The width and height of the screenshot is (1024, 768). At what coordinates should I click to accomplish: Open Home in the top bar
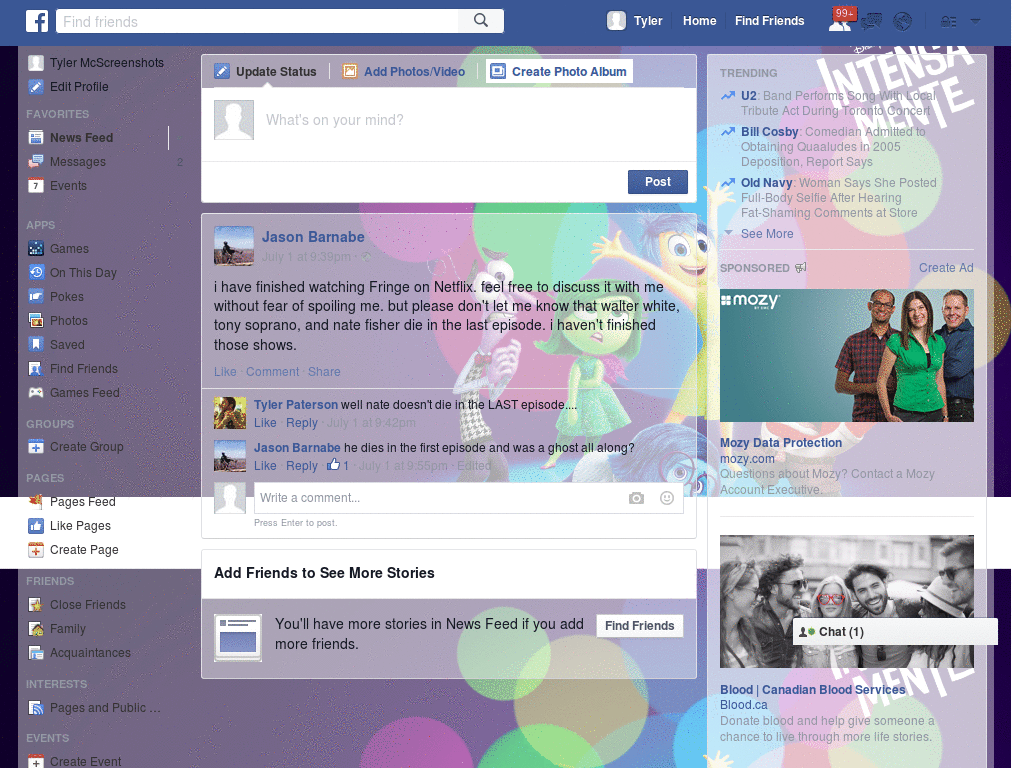(x=699, y=21)
